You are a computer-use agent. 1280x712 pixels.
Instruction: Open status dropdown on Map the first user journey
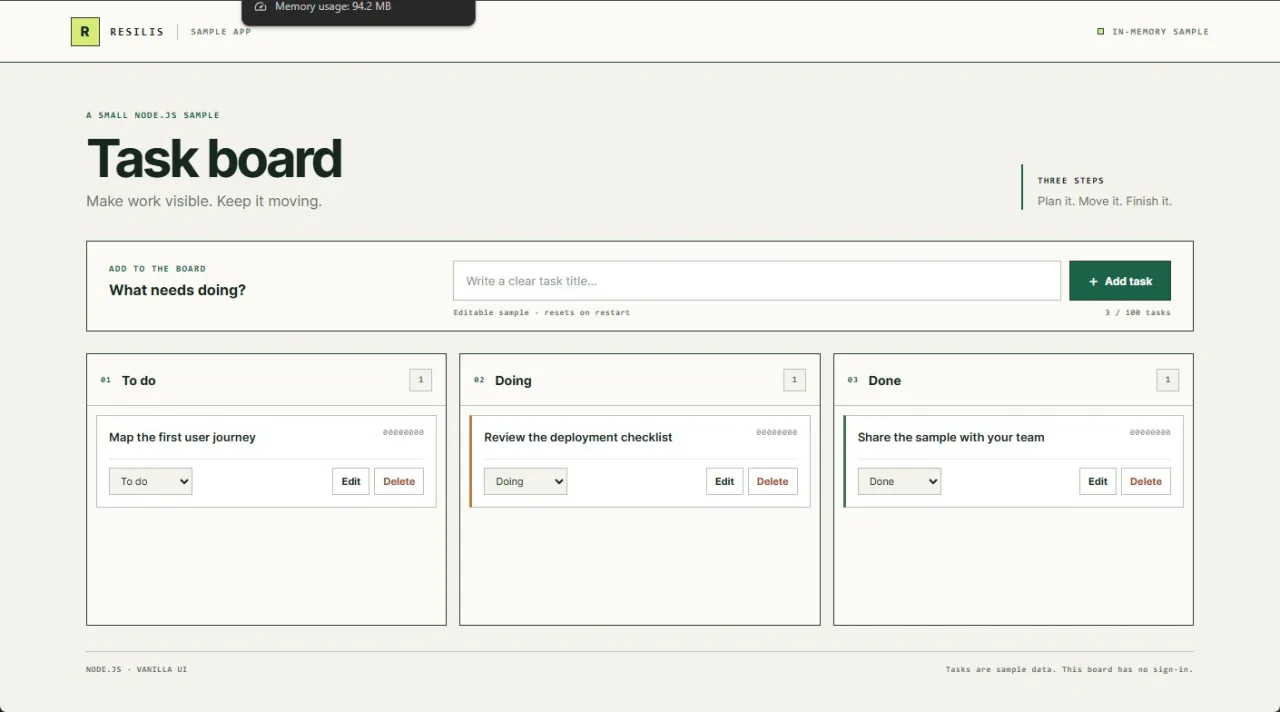point(150,481)
